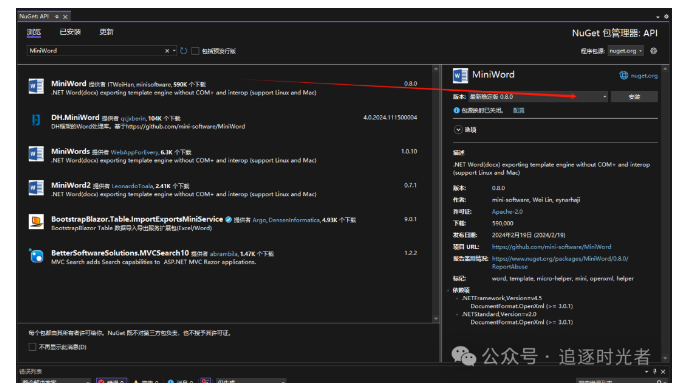Click scroll-up arrow of package list

click(x=436, y=68)
